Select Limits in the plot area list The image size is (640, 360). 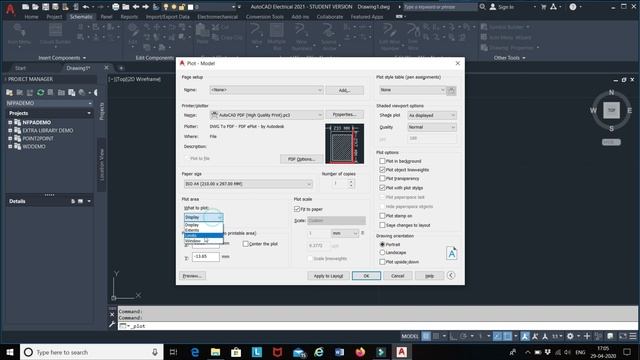[203, 236]
